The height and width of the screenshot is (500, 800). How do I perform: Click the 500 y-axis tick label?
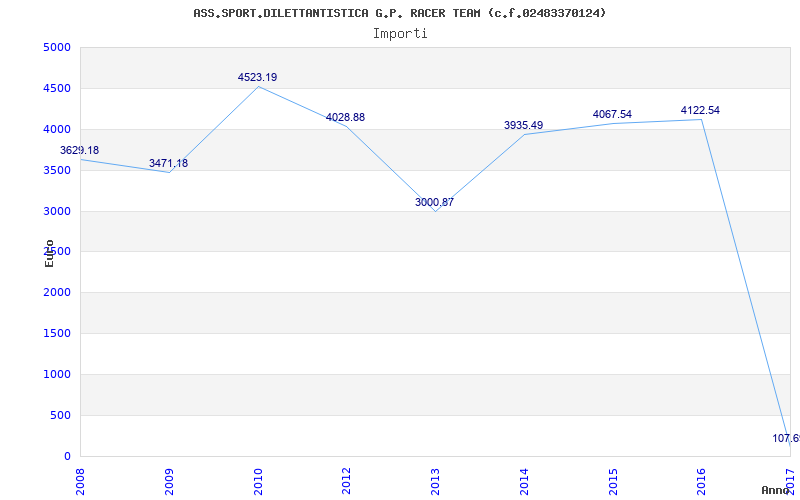click(60, 415)
